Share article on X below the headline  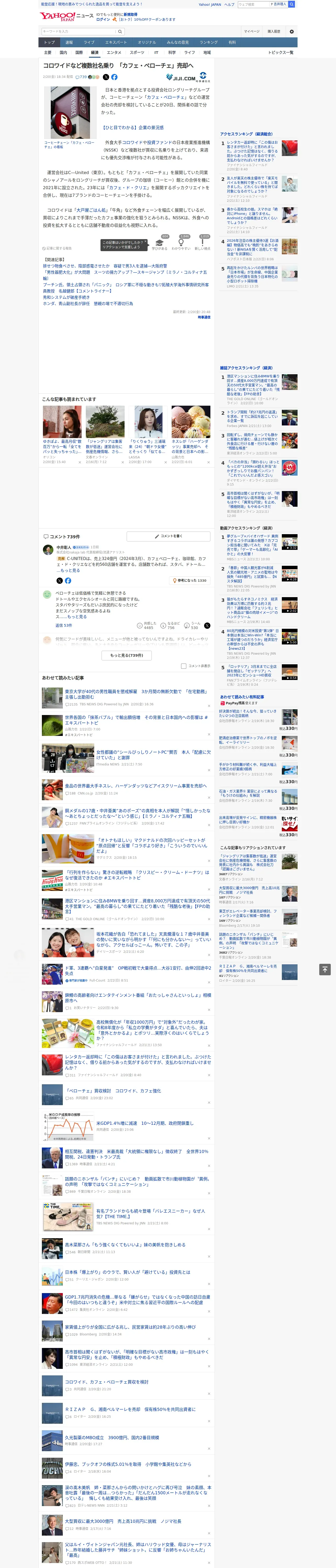pyautogui.click(x=106, y=77)
